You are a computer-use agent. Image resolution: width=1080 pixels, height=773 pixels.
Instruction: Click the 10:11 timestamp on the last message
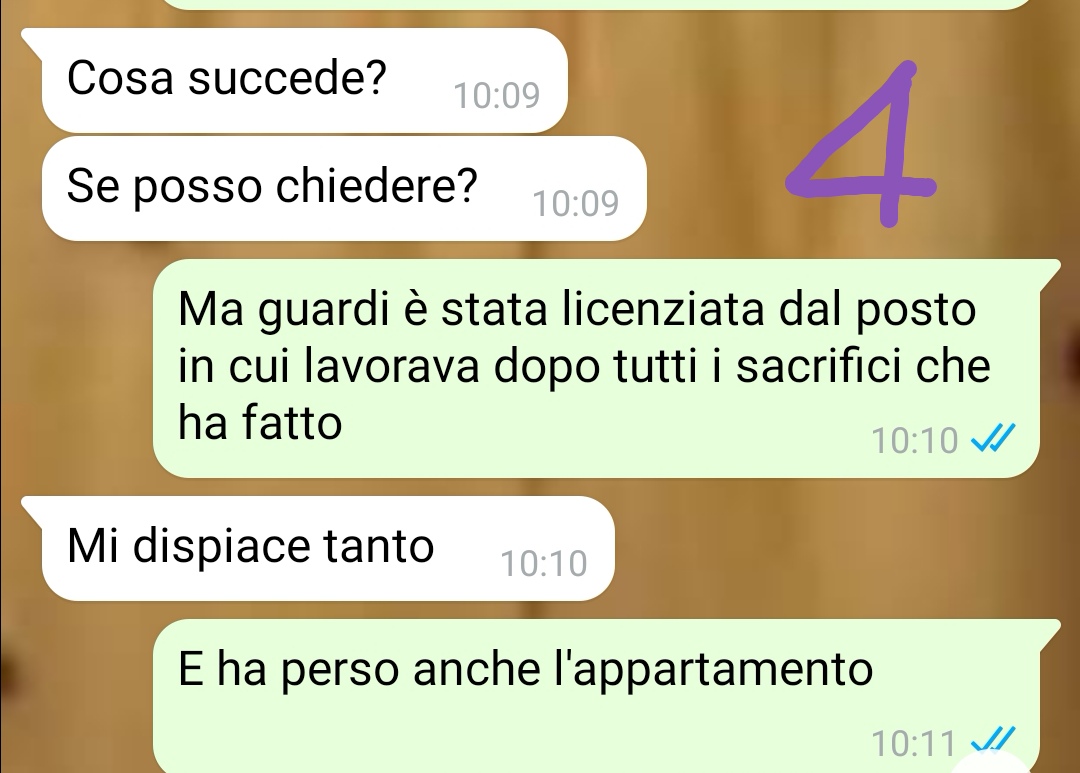(x=913, y=743)
